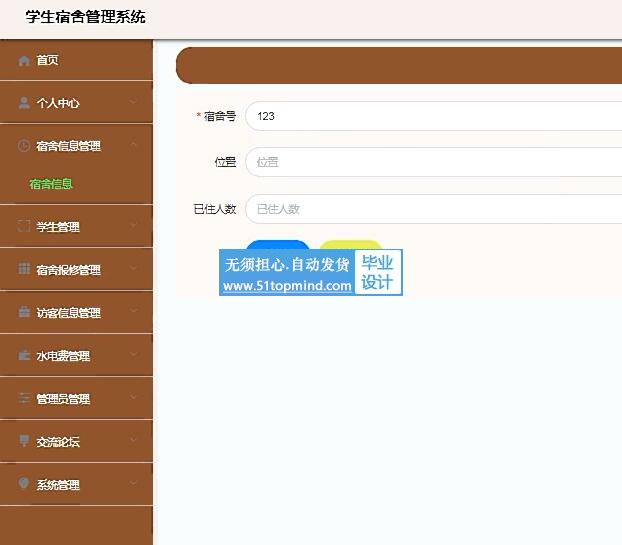
Task: Expand the 管理员管理 chevron
Action: [133, 397]
